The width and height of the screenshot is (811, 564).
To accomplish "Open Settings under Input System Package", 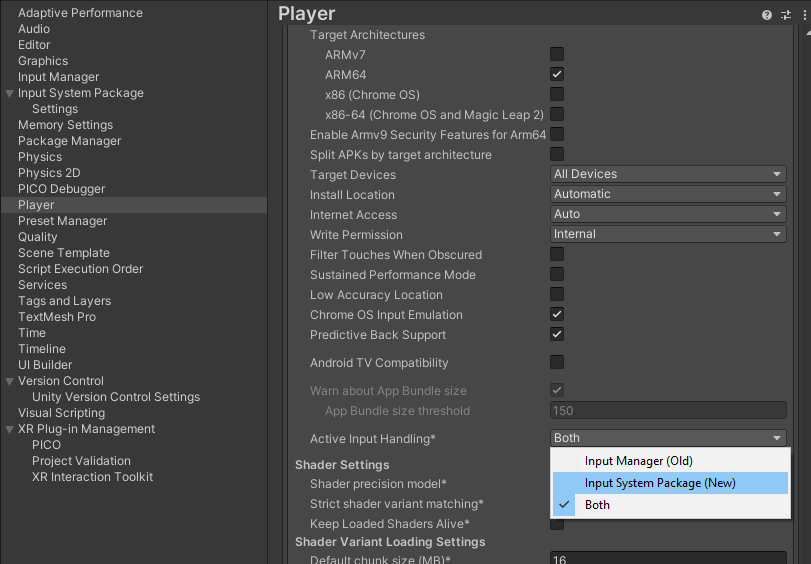I will coord(55,109).
